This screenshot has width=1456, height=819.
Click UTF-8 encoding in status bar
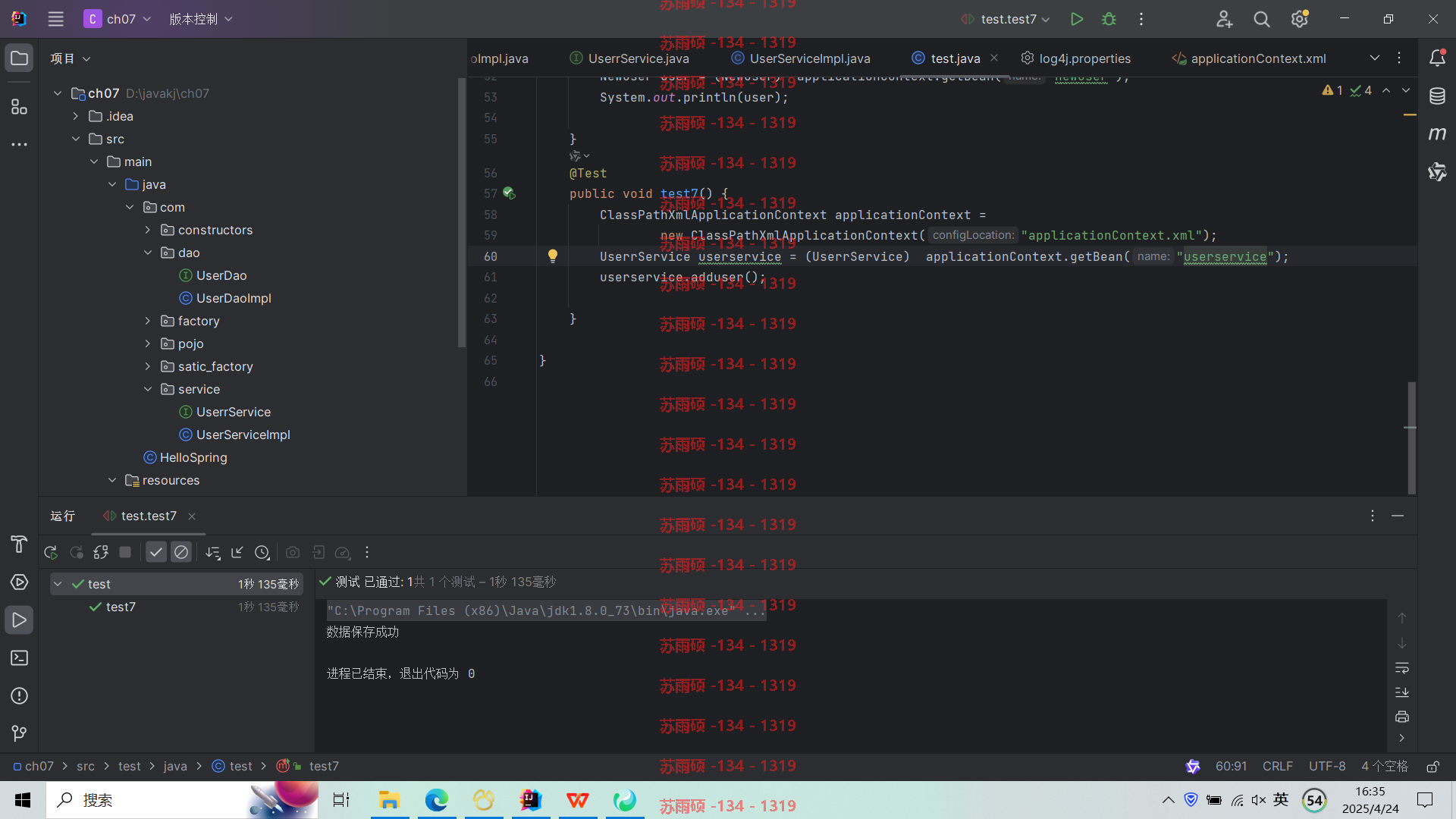pyautogui.click(x=1327, y=767)
